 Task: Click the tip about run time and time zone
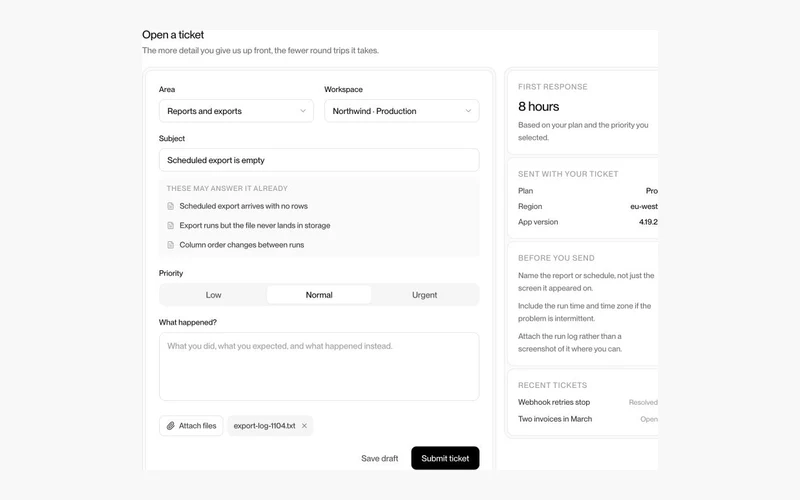point(585,312)
